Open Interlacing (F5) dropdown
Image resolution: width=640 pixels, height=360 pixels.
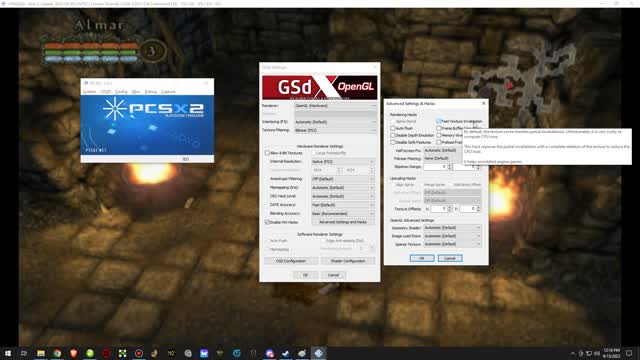[336, 122]
